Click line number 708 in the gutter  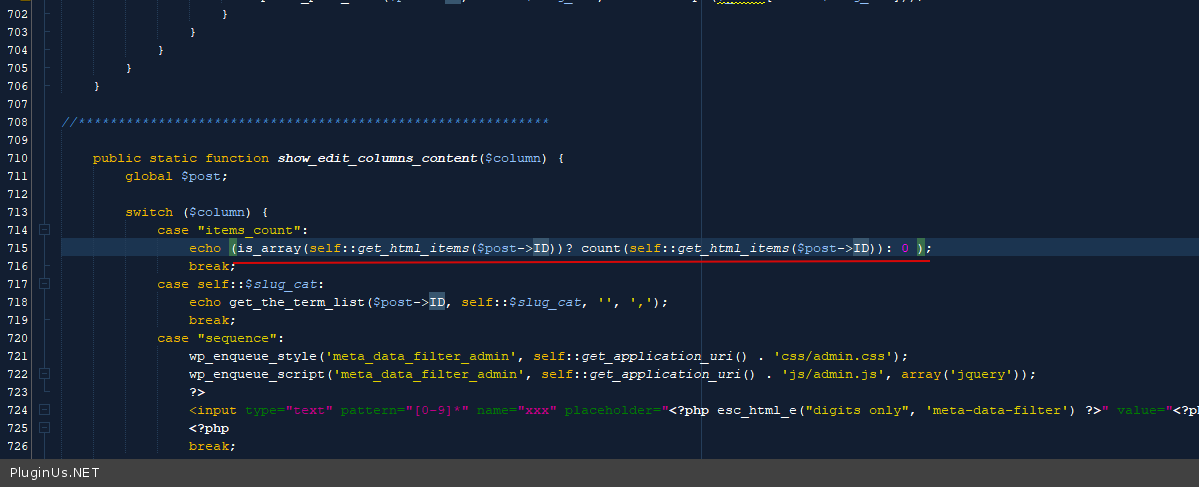[x=17, y=122]
